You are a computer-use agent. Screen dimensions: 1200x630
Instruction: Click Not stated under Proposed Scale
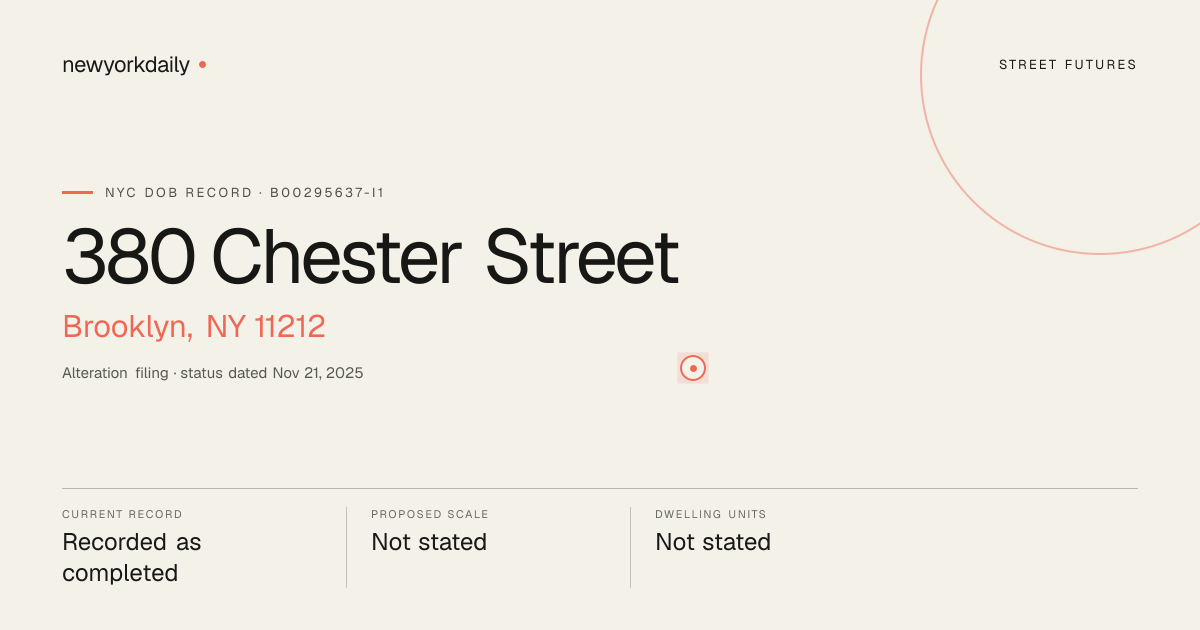point(429,542)
